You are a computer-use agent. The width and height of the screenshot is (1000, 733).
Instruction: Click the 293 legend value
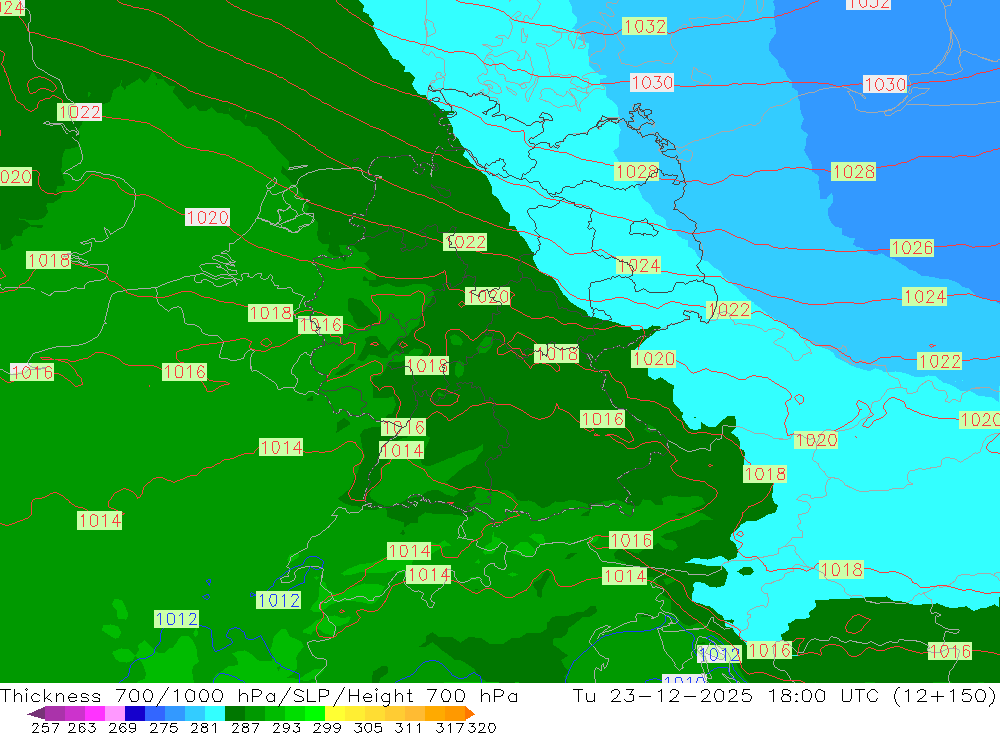[286, 727]
